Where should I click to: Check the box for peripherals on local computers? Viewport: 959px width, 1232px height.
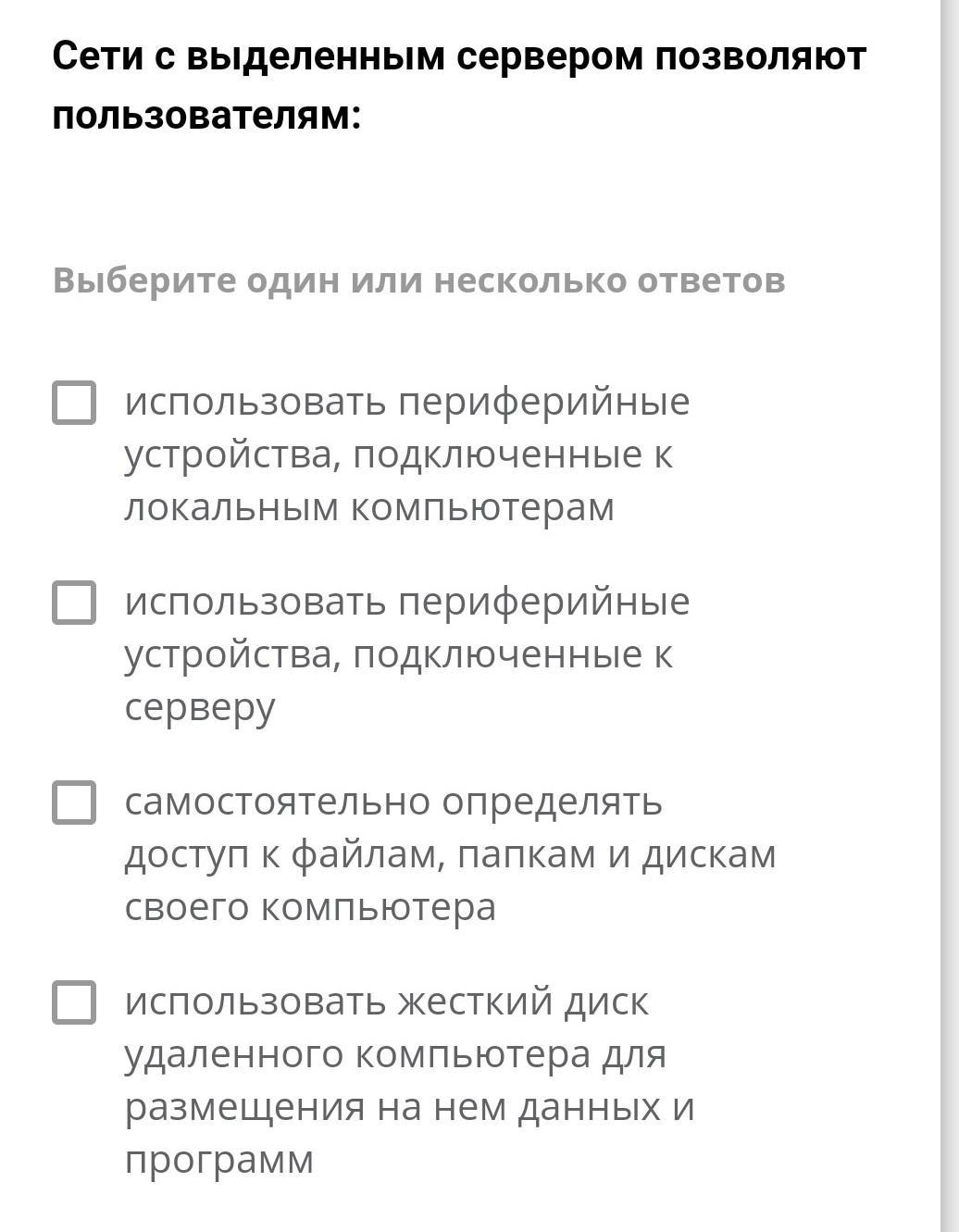click(x=74, y=403)
